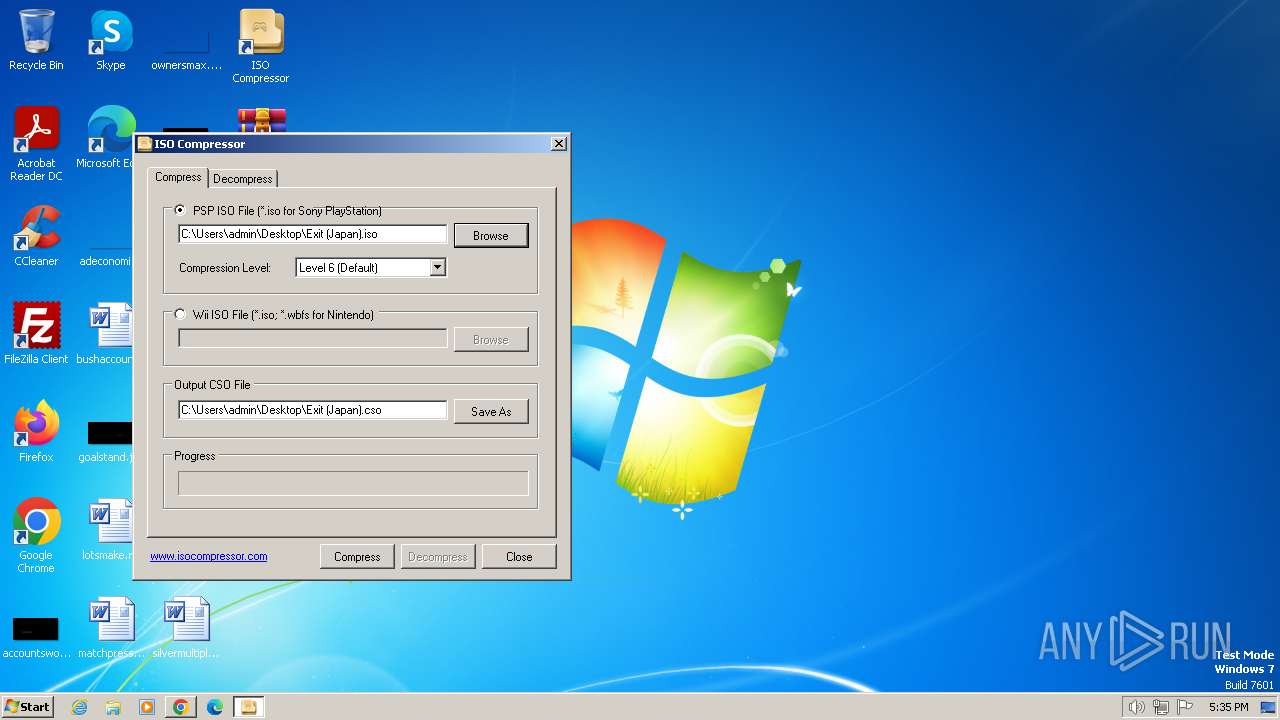The width and height of the screenshot is (1280, 720).
Task: Click the Compress button
Action: point(357,556)
